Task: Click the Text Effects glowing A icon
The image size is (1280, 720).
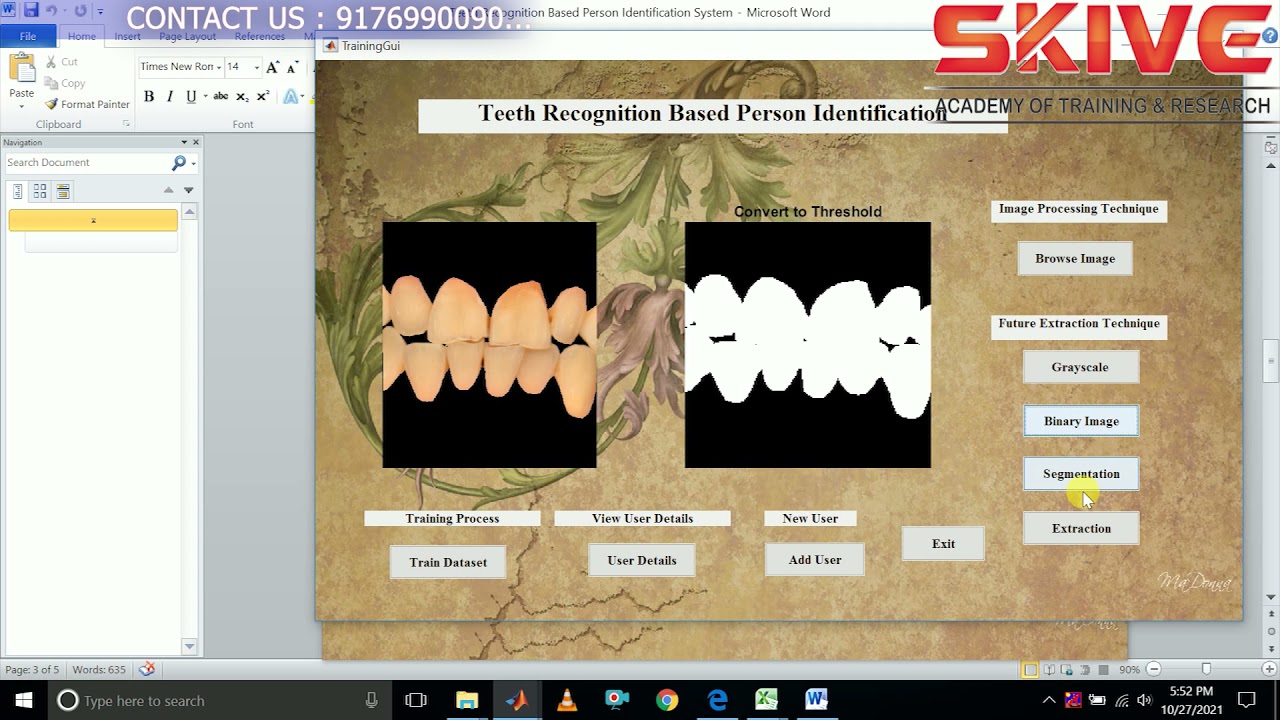Action: 290,96
